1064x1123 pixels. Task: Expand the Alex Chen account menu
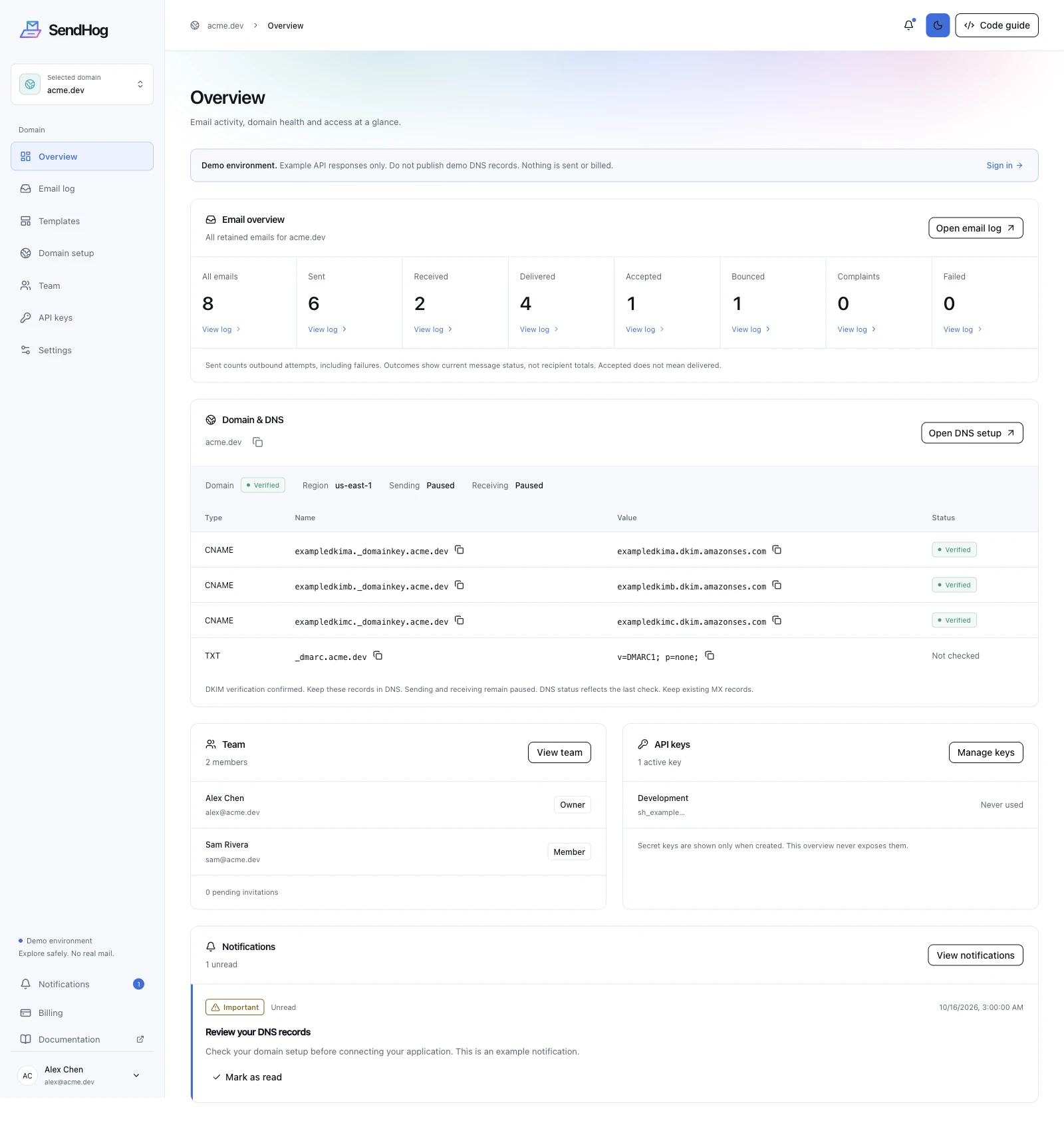coord(82,1075)
